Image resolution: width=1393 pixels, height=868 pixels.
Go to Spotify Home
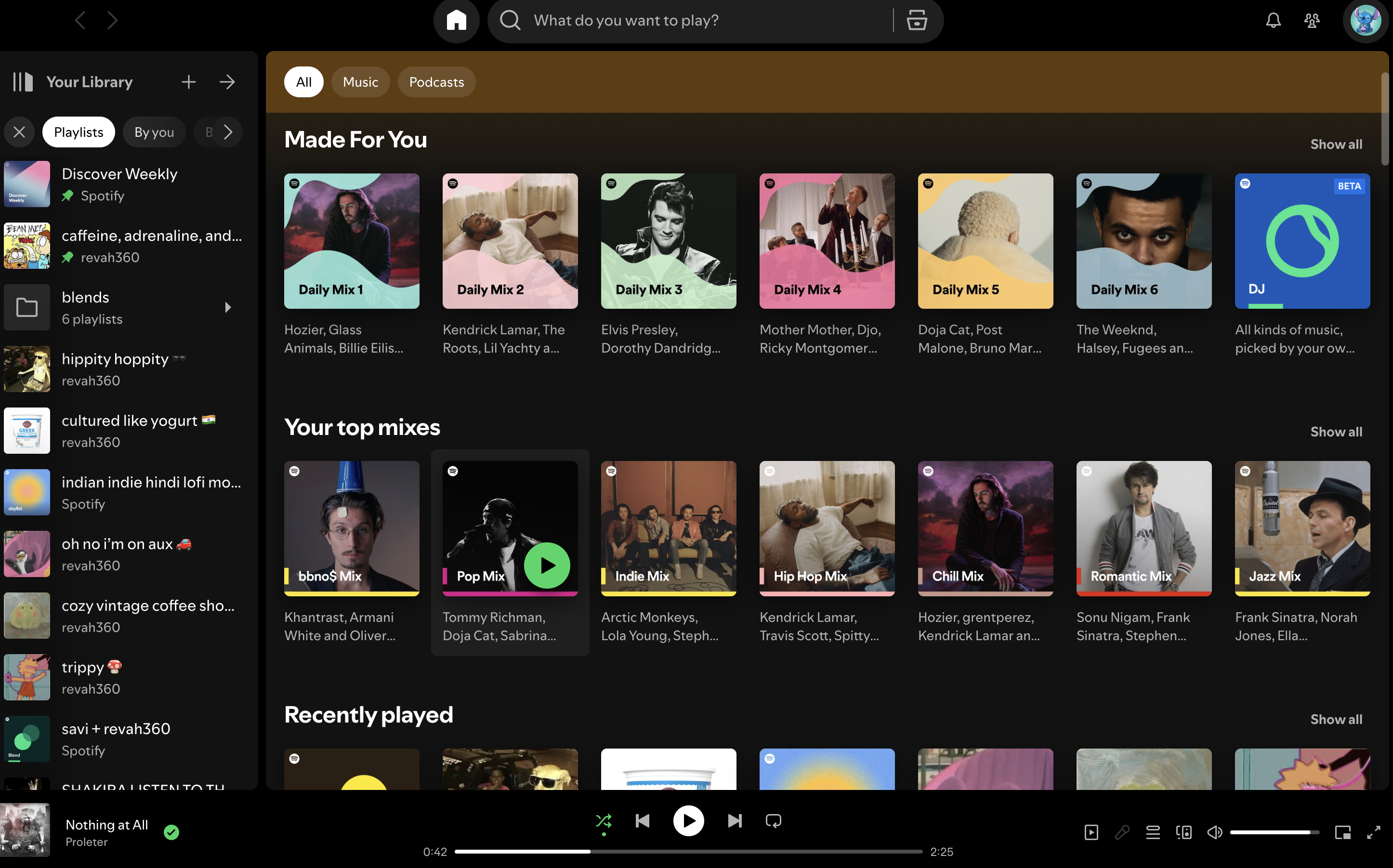(x=456, y=21)
